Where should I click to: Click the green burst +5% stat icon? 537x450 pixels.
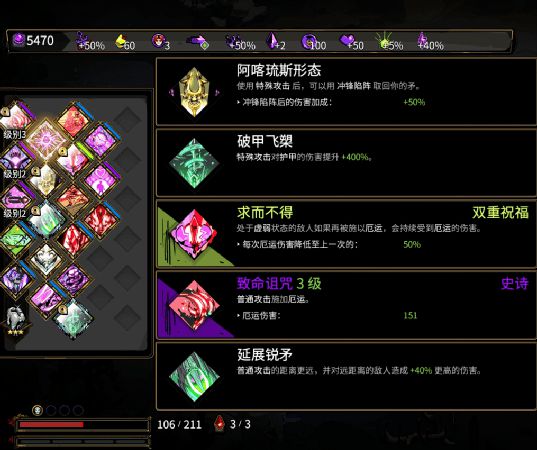tap(384, 40)
